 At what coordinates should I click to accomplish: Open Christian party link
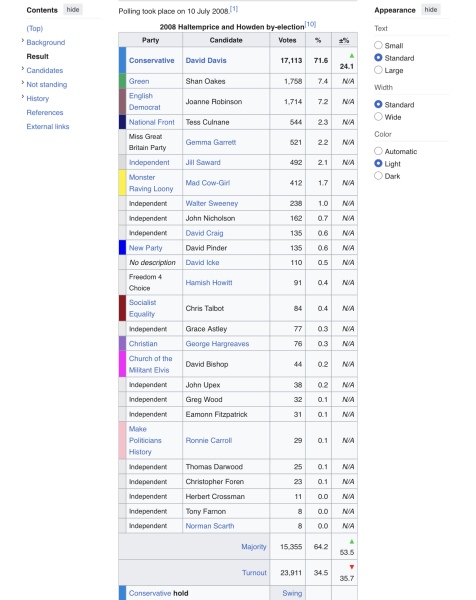143,344
